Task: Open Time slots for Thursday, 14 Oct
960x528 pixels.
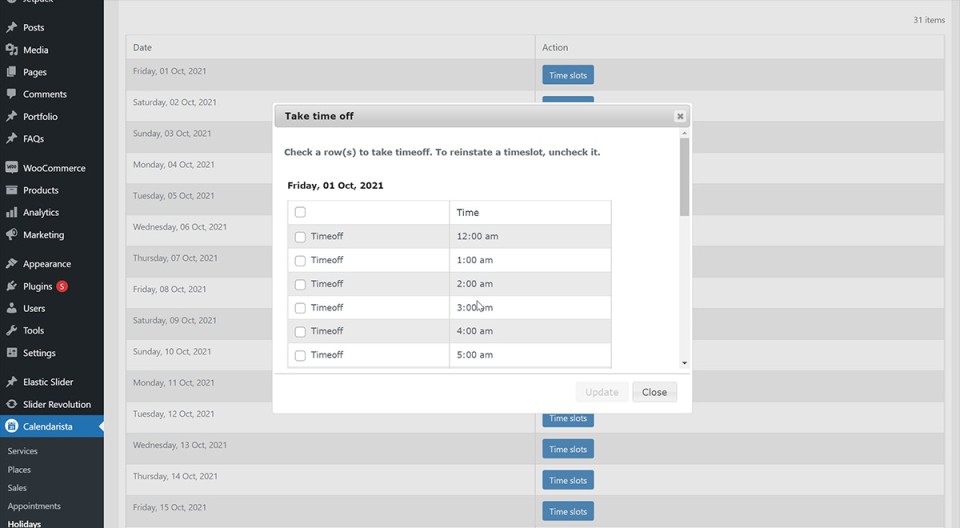Action: (568, 480)
